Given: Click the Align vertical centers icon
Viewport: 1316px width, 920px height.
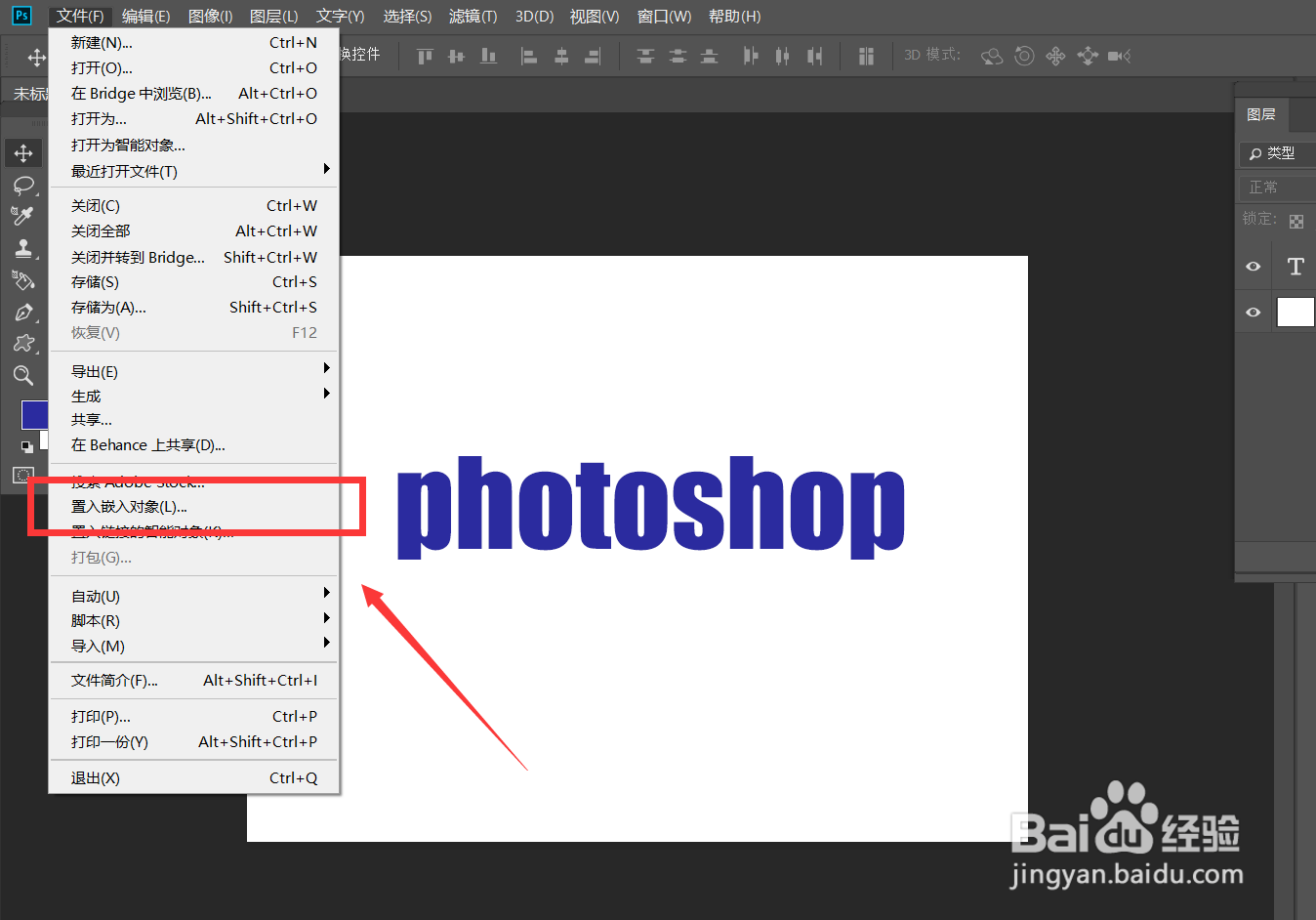Looking at the screenshot, I should 456,56.
